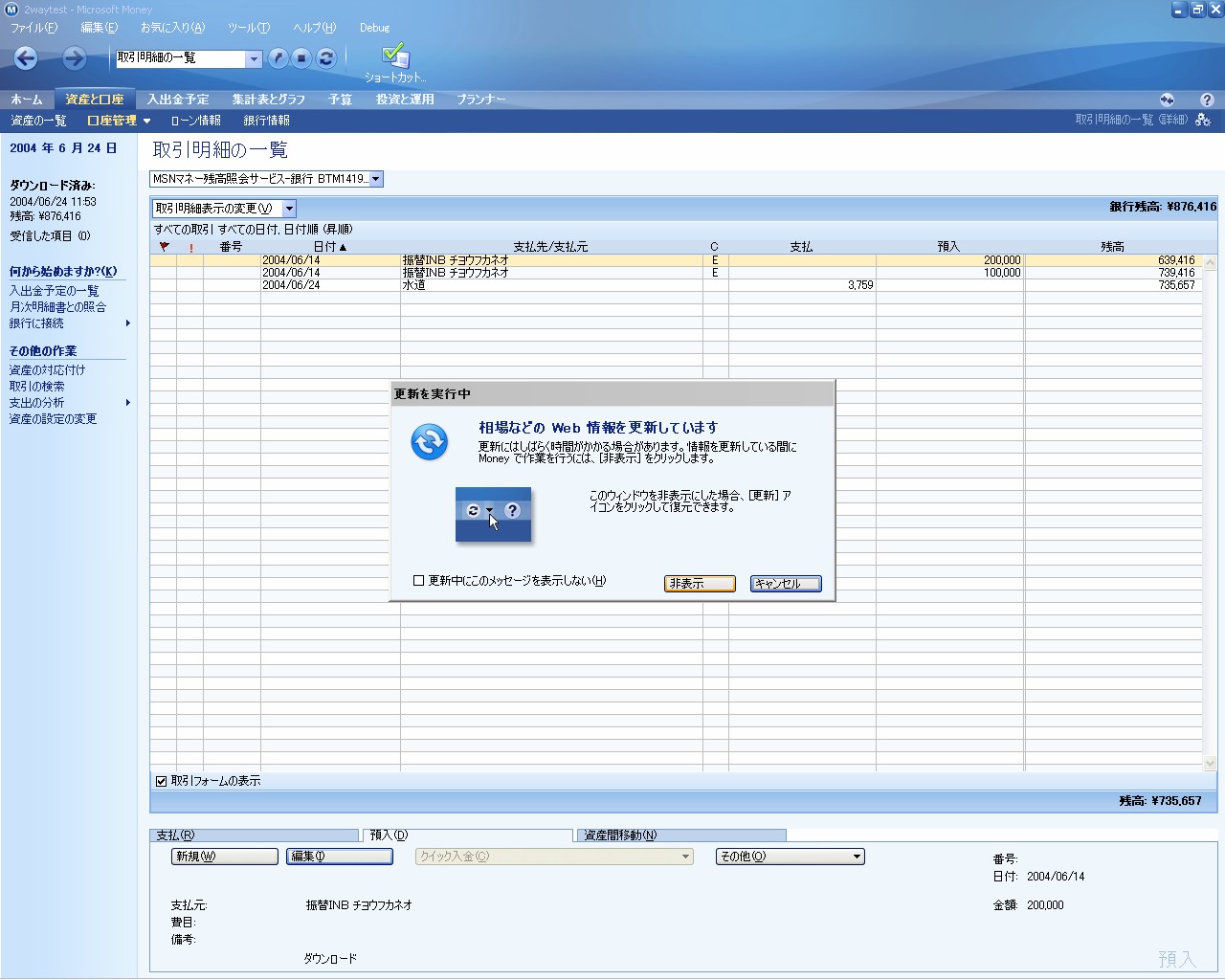1225x980 pixels.
Task: Click the 非表示 button in the dialog
Action: tap(700, 584)
